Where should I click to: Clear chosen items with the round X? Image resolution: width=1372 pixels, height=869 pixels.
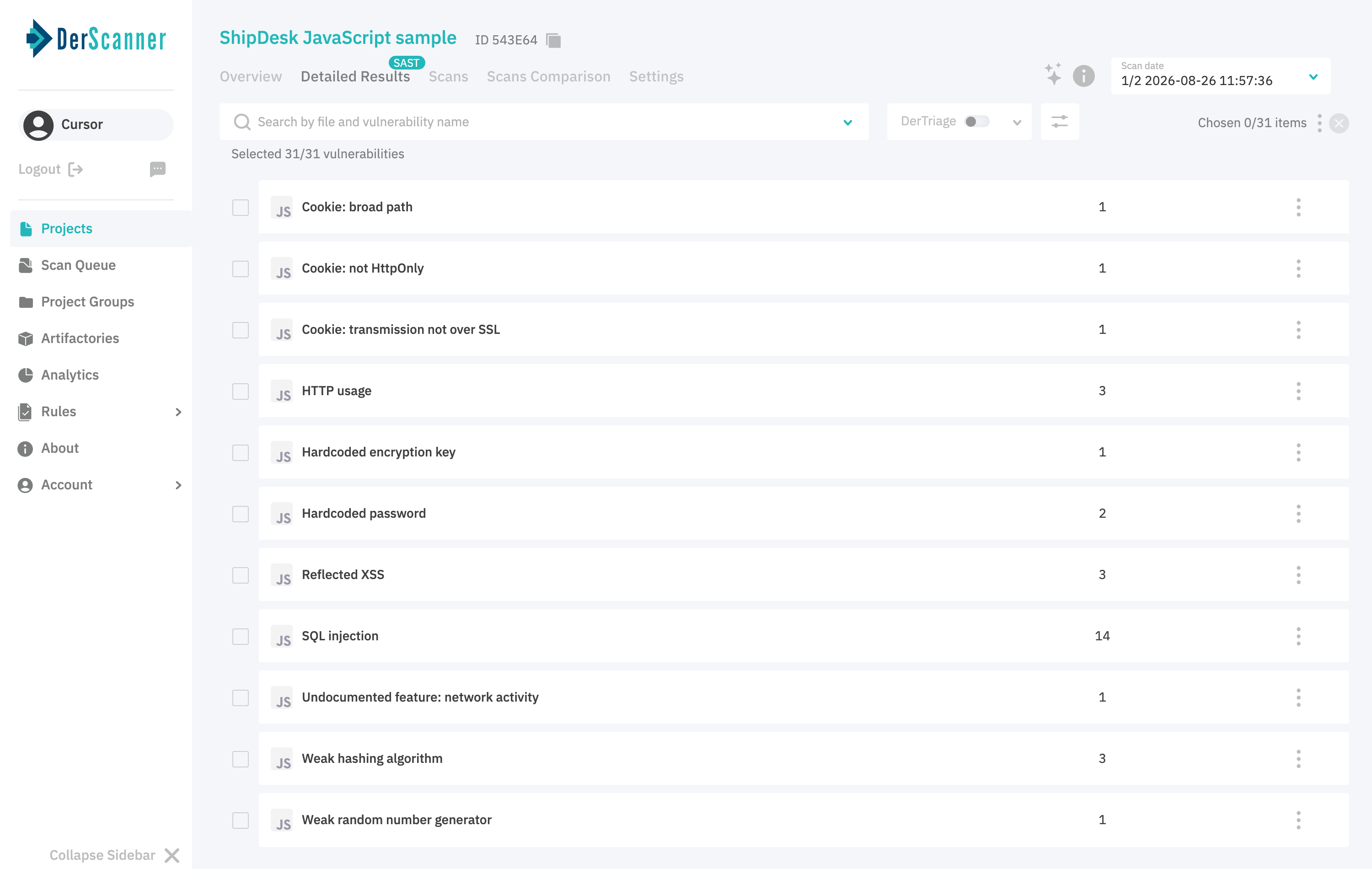[1339, 123]
